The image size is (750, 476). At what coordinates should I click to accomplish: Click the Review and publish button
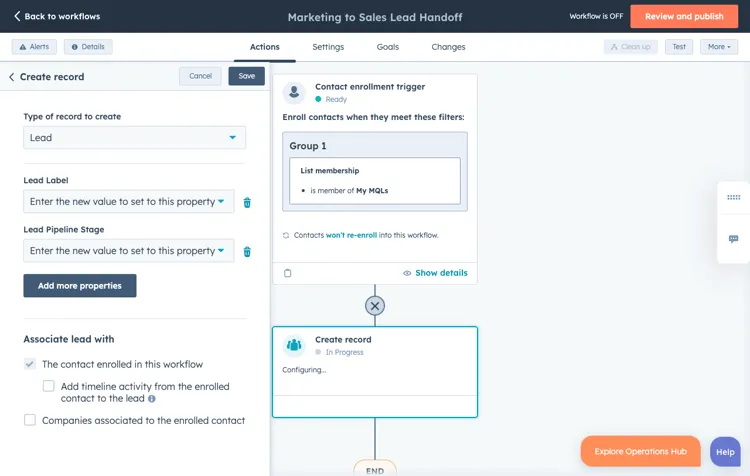[x=684, y=17]
